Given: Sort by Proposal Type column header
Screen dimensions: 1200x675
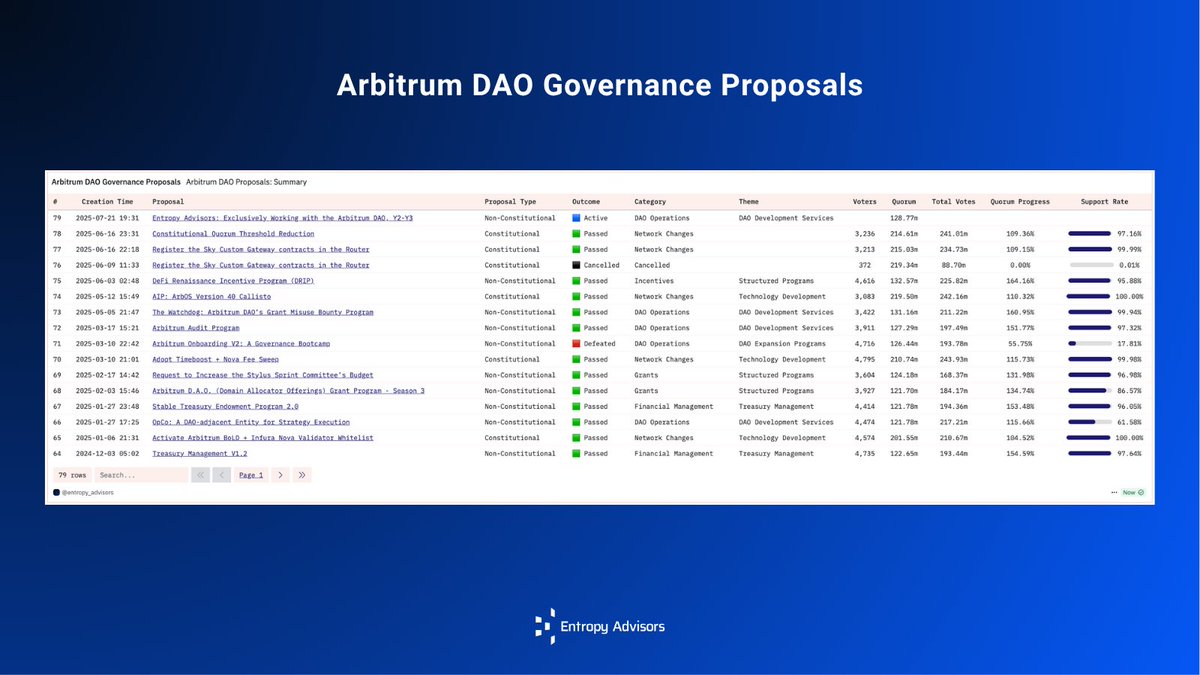Looking at the screenshot, I should (510, 201).
